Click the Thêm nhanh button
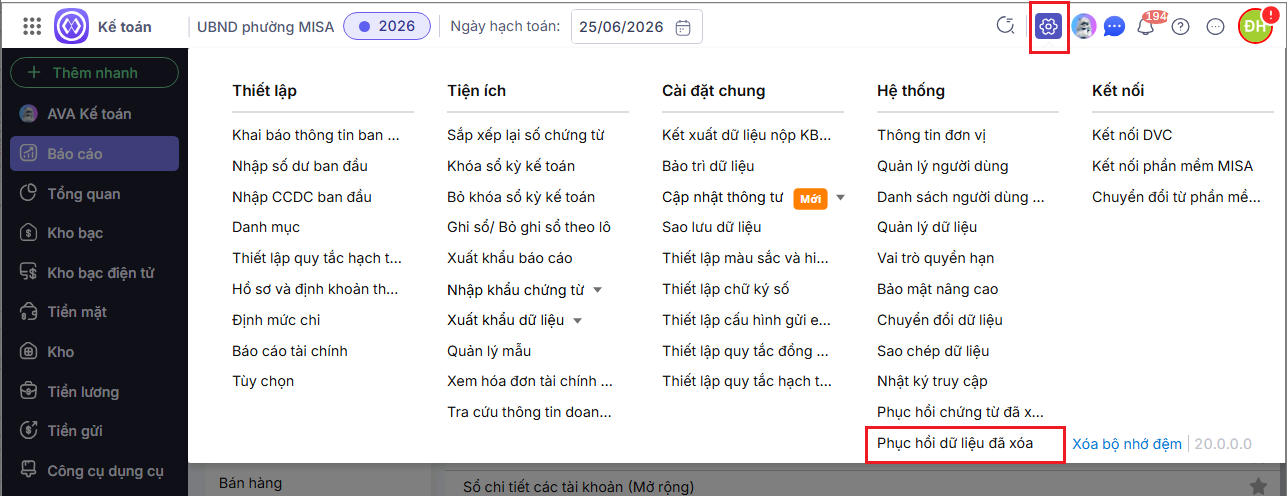This screenshot has height=496, width=1287. (x=94, y=73)
